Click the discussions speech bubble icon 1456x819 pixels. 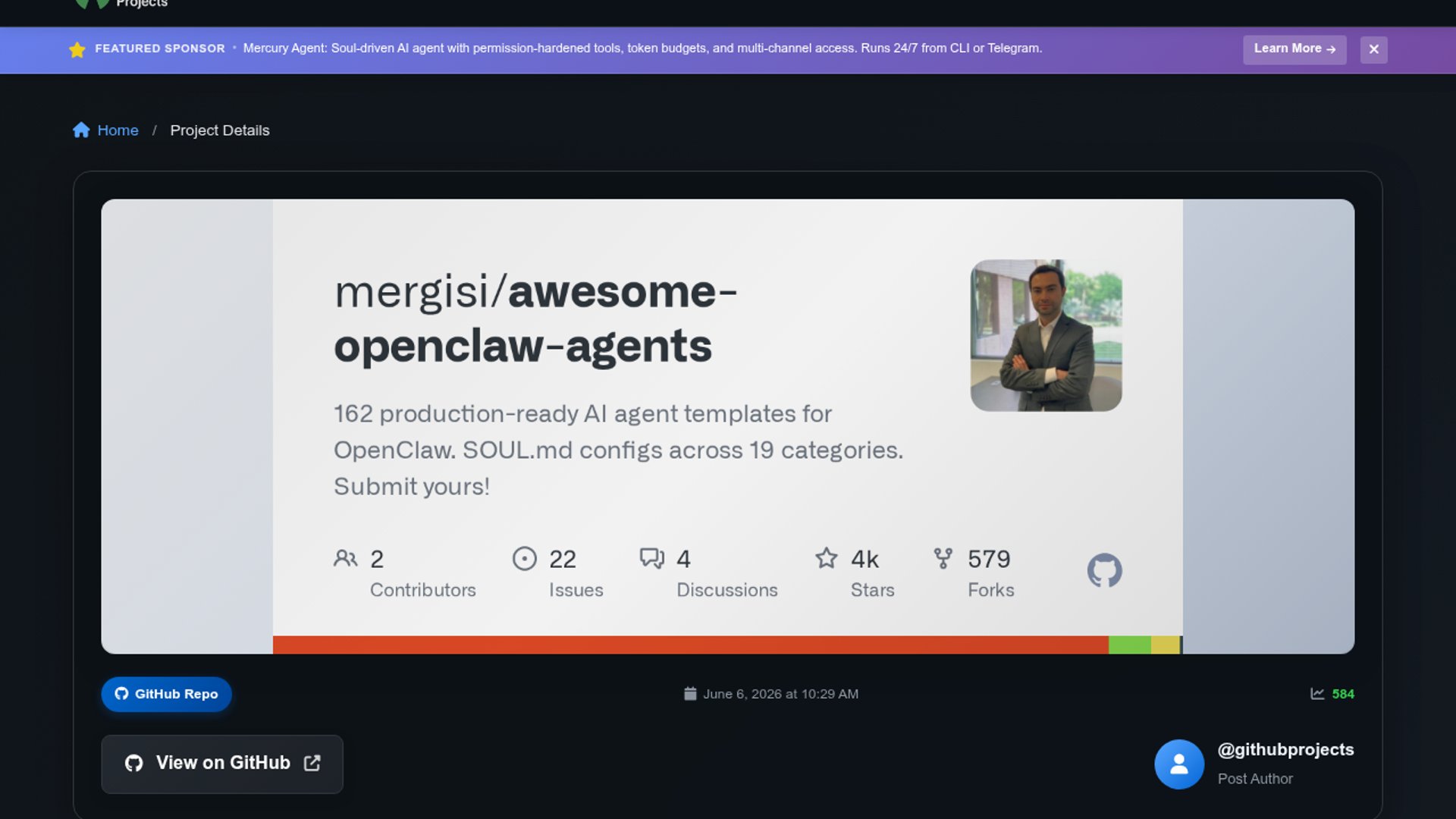pos(652,559)
